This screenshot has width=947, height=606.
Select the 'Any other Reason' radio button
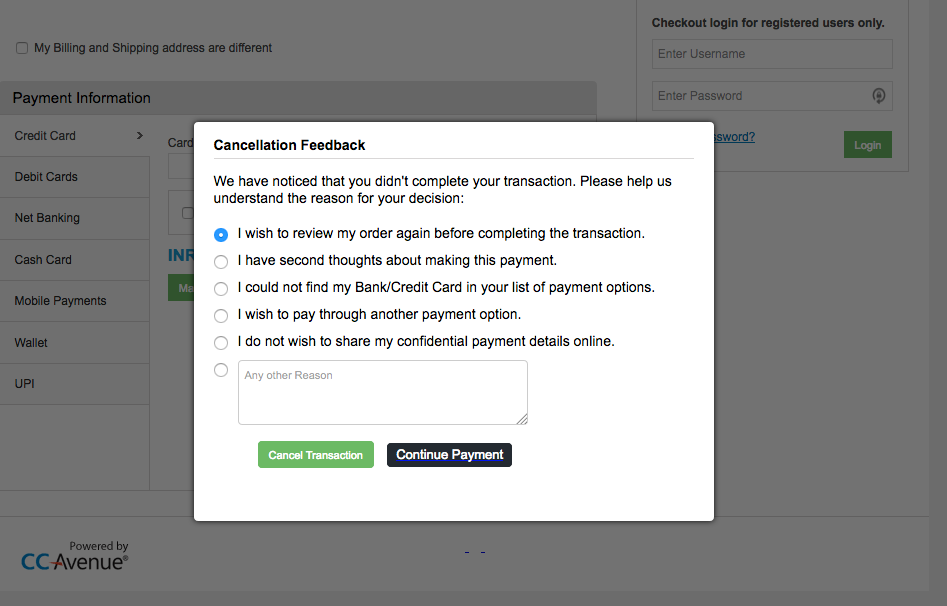tap(221, 370)
